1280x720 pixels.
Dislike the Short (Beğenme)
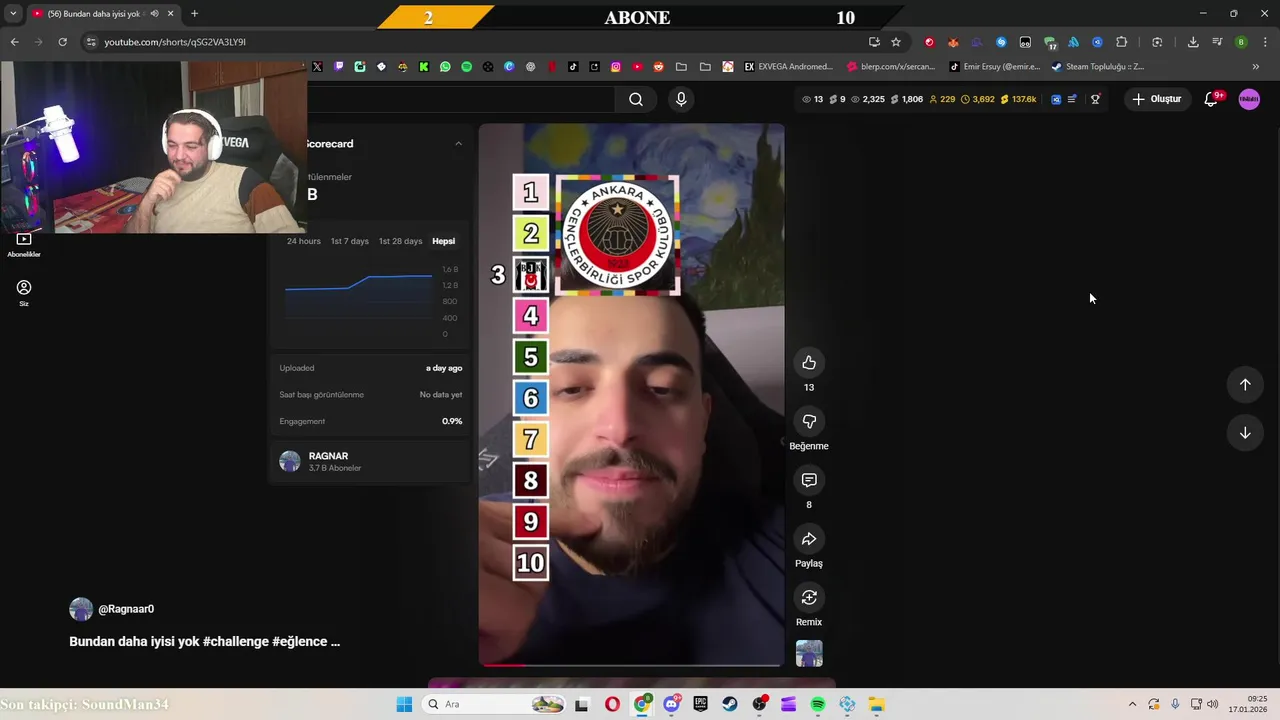809,421
